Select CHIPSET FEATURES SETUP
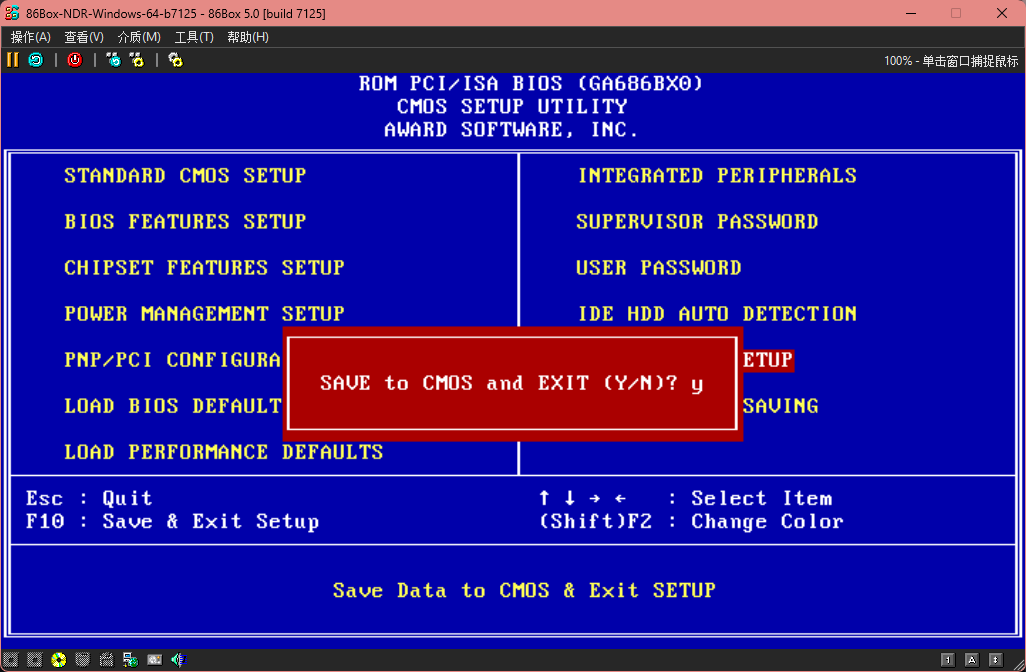The height and width of the screenshot is (672, 1026). 204,268
